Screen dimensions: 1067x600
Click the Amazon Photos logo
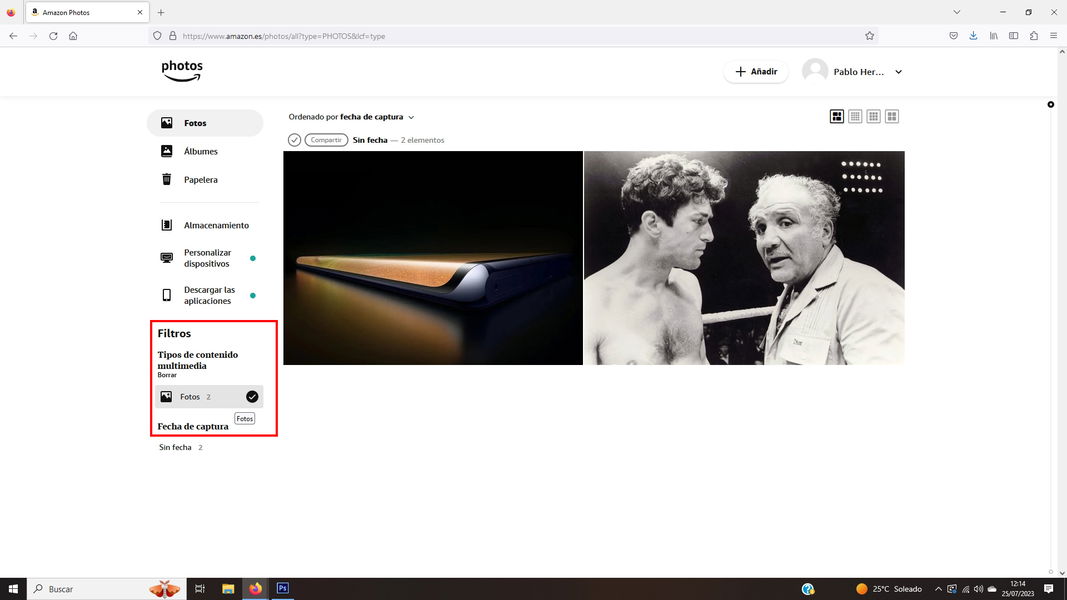(x=182, y=71)
